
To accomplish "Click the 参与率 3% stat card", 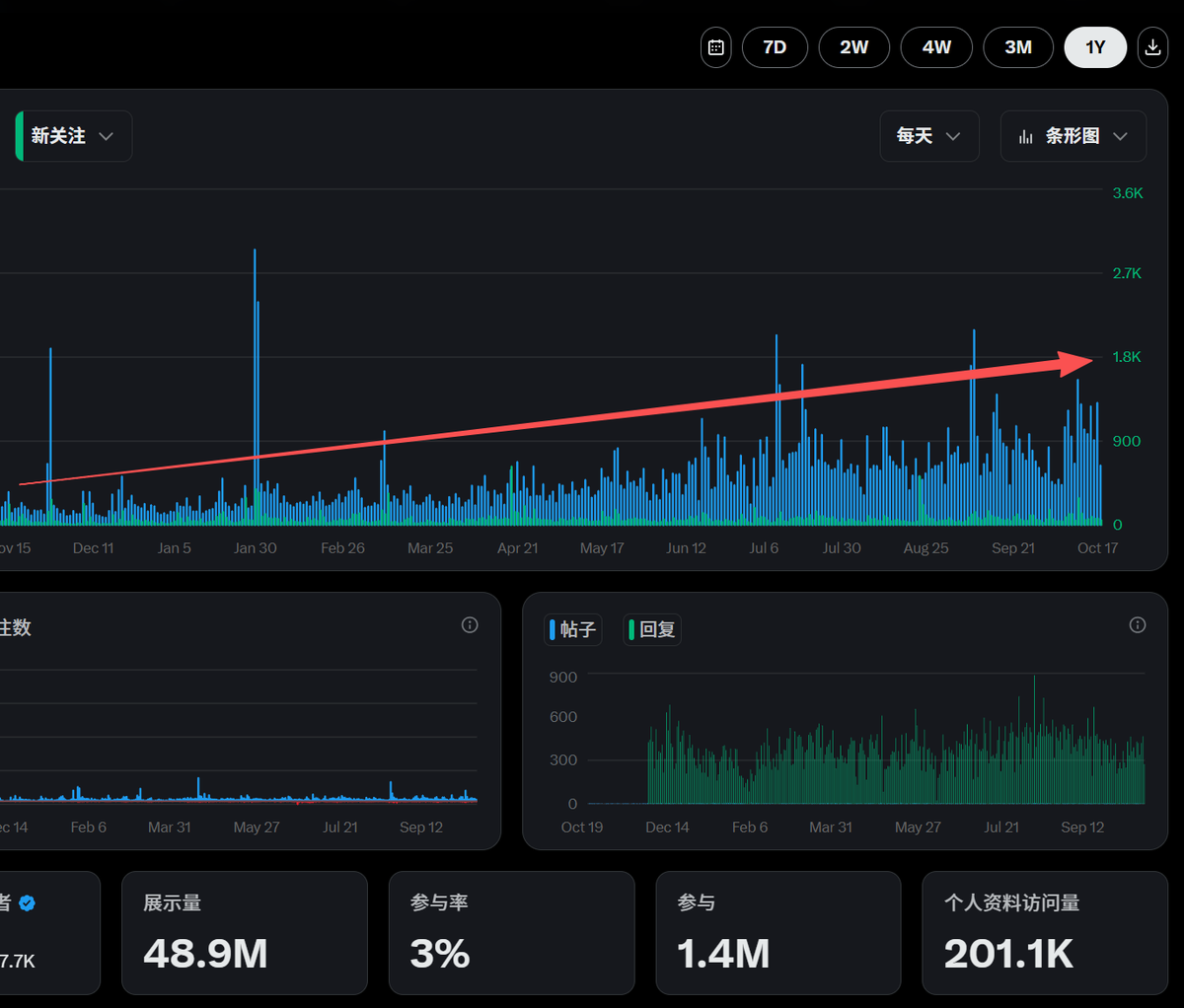I will (x=511, y=932).
